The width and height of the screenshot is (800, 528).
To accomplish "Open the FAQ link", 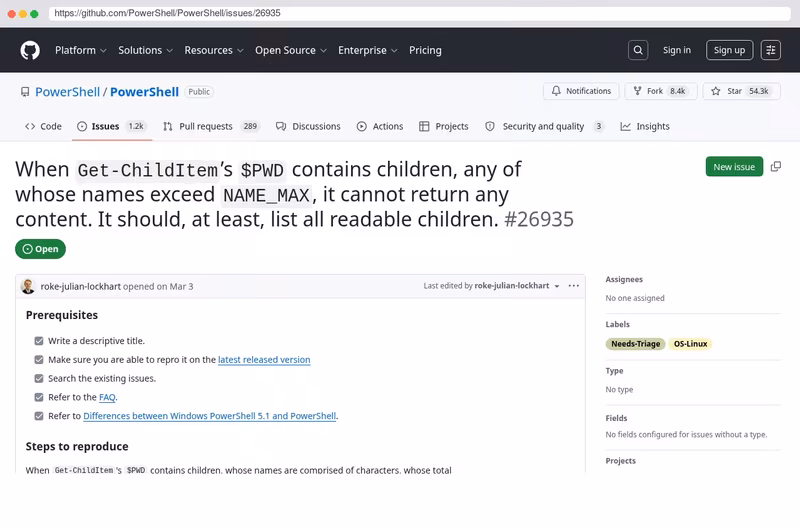I will 107,397.
